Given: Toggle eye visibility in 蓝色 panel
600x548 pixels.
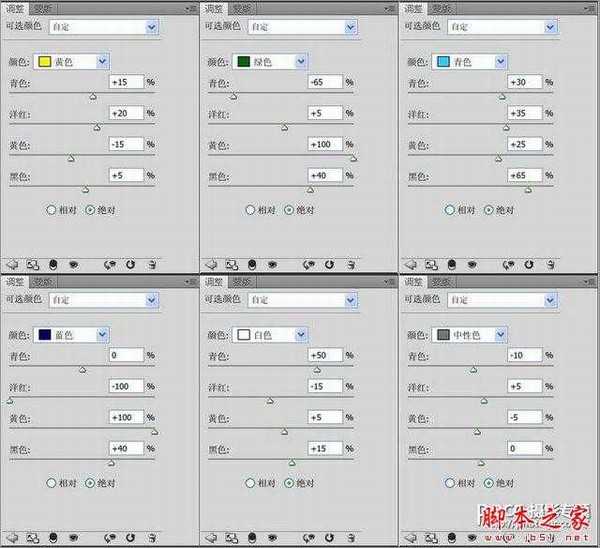Looking at the screenshot, I should pyautogui.click(x=73, y=538).
